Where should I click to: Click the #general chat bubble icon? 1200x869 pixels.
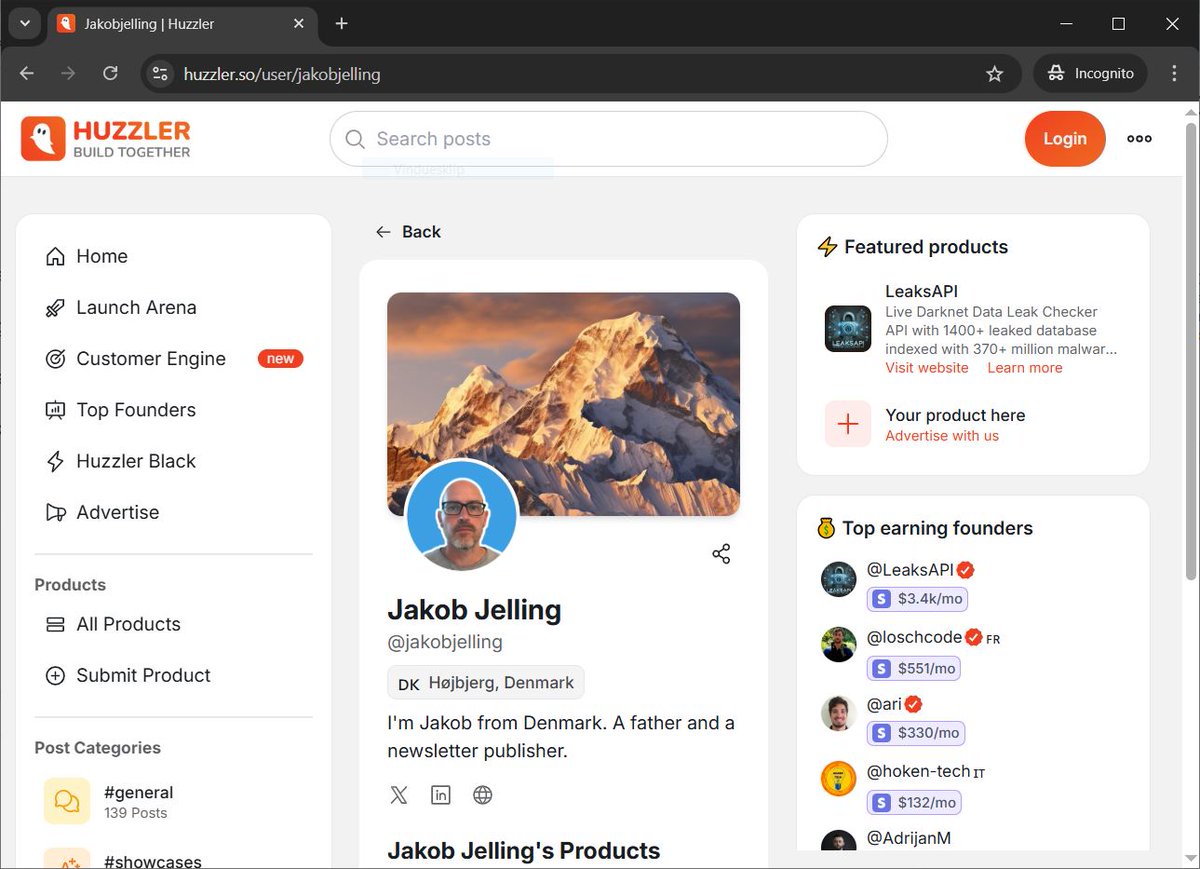[x=67, y=801]
